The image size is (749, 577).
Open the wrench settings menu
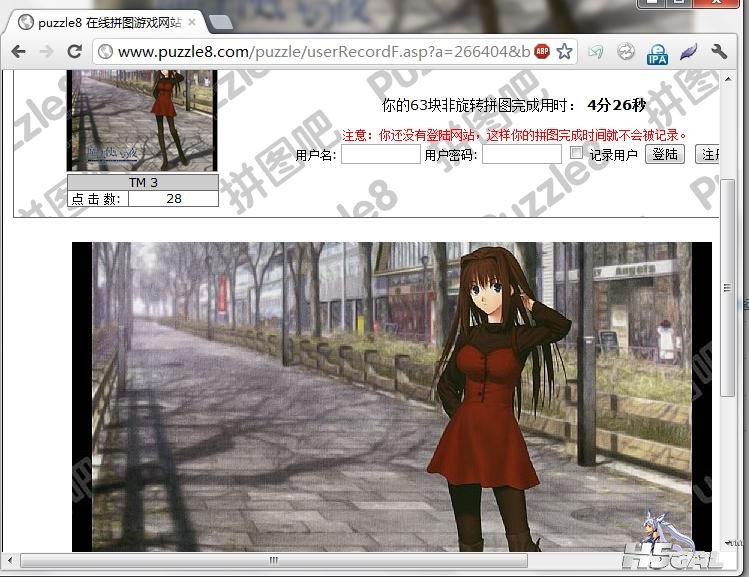tap(719, 51)
